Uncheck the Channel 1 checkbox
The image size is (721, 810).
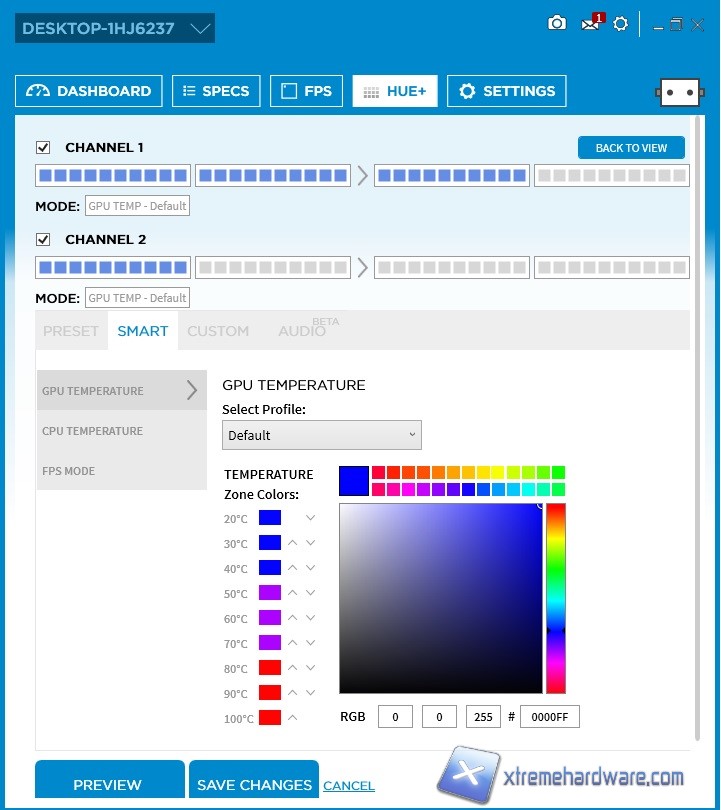tap(43, 148)
